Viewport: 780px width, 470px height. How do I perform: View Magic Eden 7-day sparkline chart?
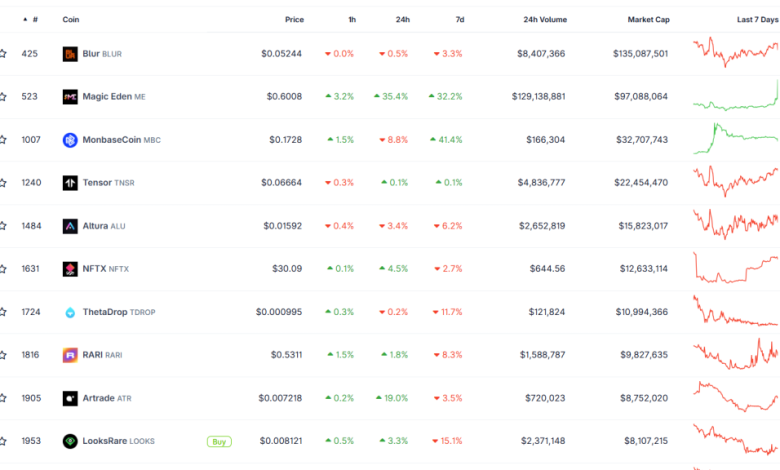735,97
